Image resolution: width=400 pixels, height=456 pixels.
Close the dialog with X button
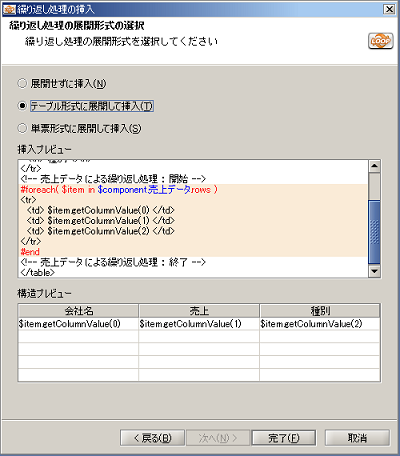[389, 9]
